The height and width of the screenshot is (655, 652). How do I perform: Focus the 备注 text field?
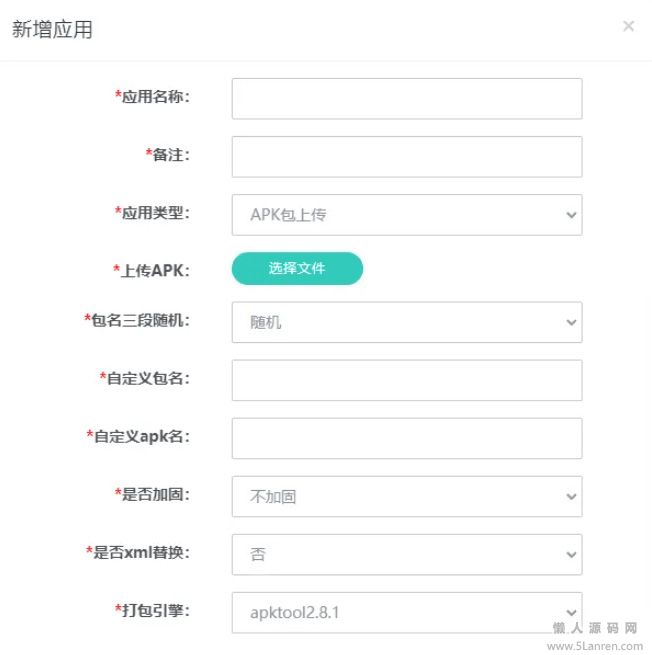tap(406, 157)
